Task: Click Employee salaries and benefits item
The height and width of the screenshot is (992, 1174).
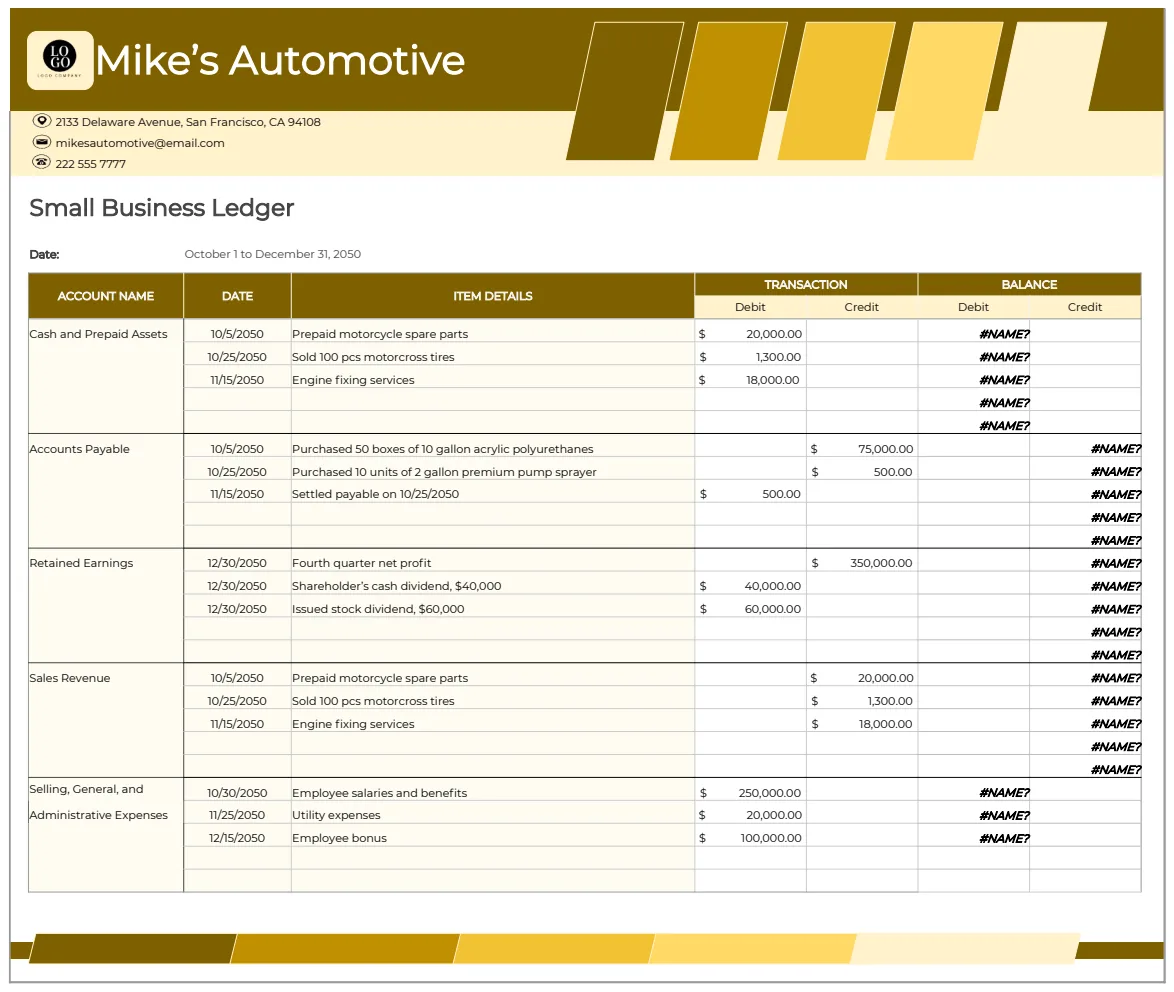Action: pos(380,793)
